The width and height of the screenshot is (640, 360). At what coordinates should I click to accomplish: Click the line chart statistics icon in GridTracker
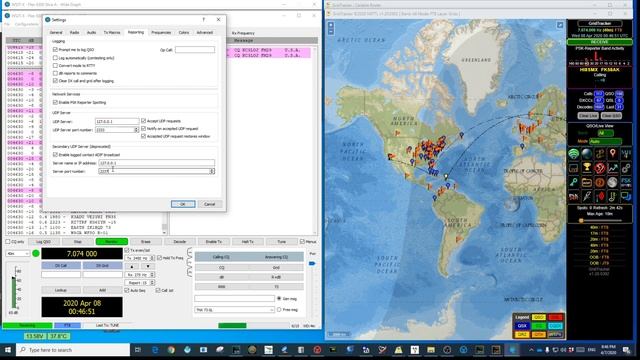tap(612, 168)
